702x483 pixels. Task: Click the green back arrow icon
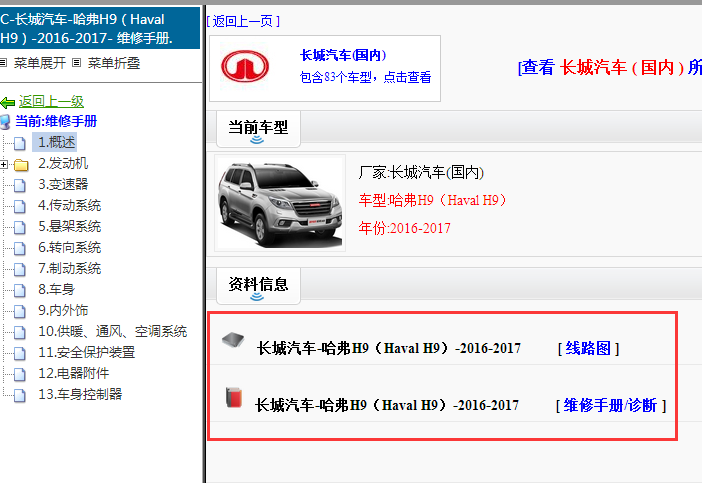click(8, 103)
